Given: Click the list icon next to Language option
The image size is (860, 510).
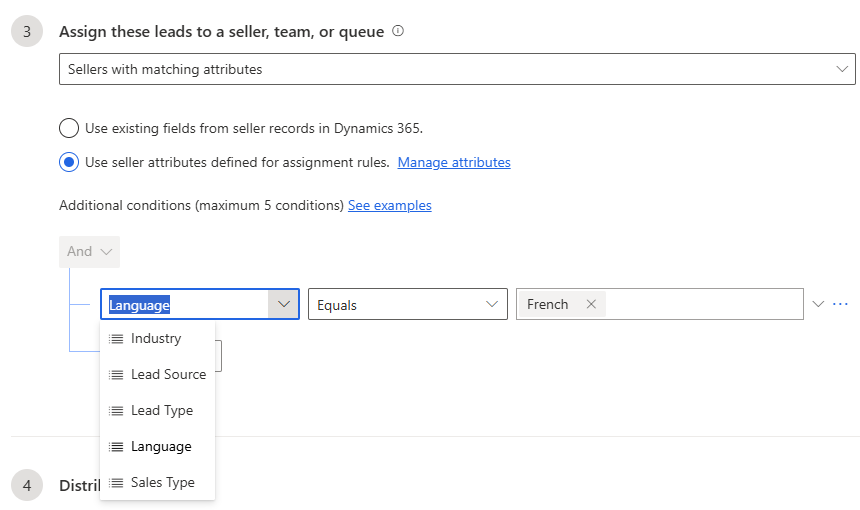Looking at the screenshot, I should click(116, 447).
